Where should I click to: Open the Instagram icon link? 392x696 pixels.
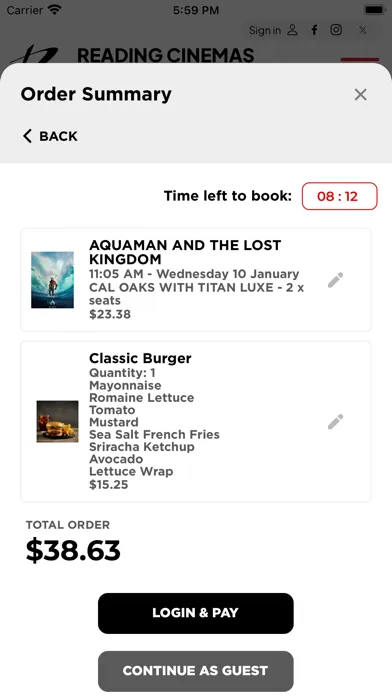336,30
